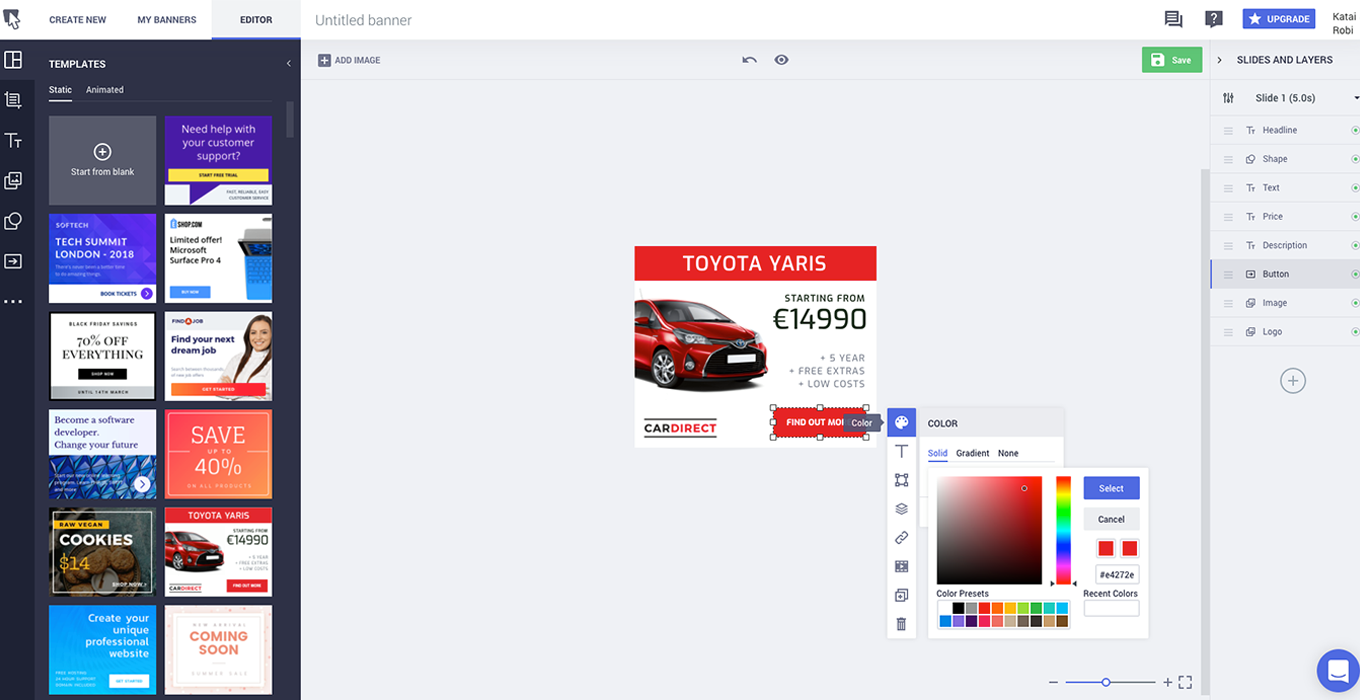Open the Shapes tool in left sidebar
Image resolution: width=1360 pixels, height=700 pixels.
click(13, 221)
